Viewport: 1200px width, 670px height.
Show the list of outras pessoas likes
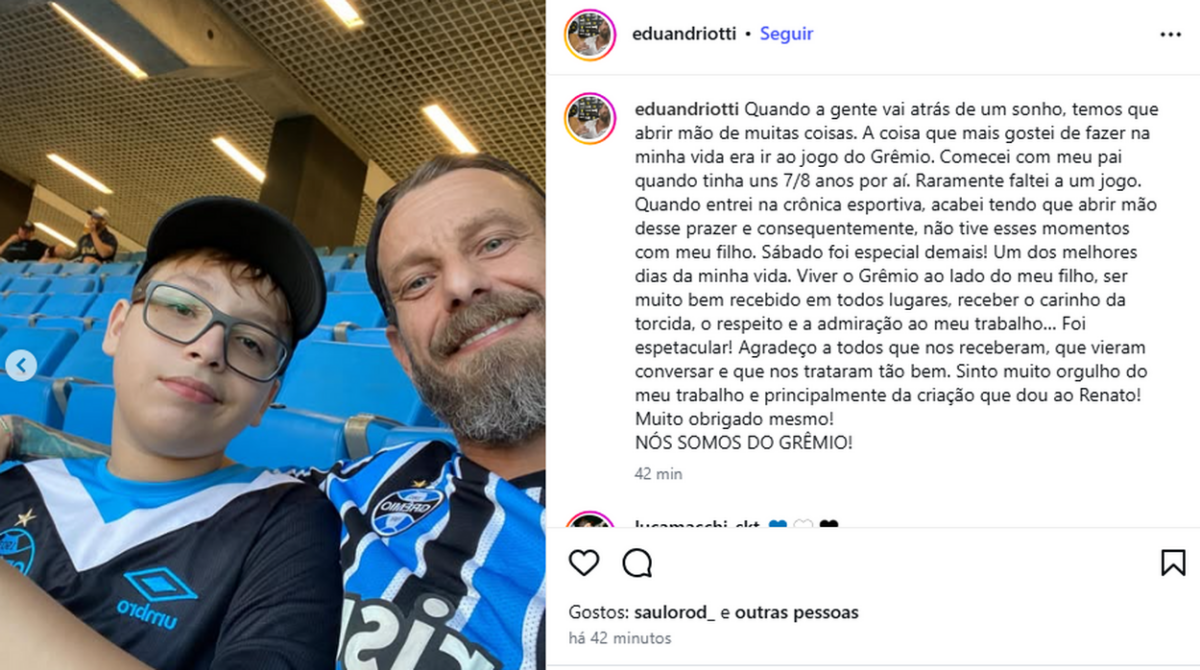click(797, 613)
